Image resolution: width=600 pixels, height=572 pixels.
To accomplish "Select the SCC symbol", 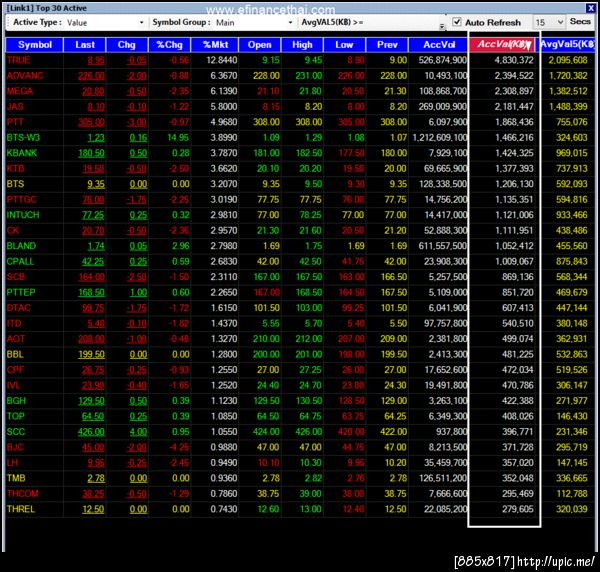I will click(16, 432).
